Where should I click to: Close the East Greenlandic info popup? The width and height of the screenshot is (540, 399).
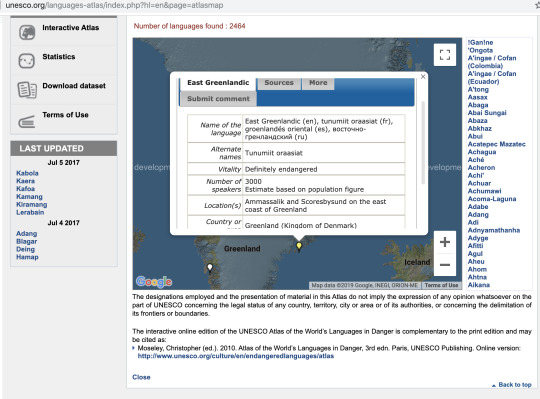(423, 76)
